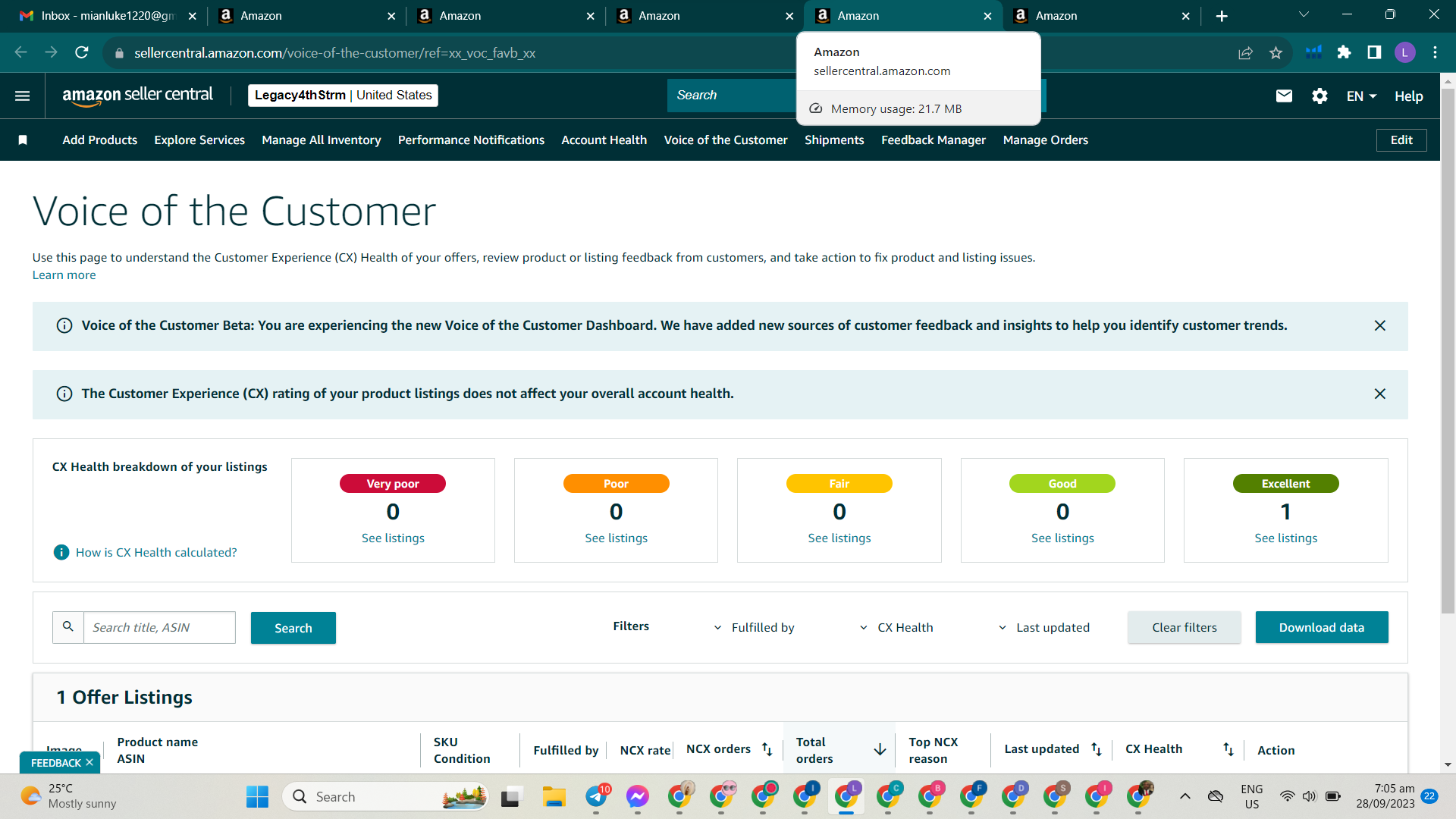Image resolution: width=1456 pixels, height=819 pixels.
Task: Click the browser address bar URL
Action: (334, 53)
